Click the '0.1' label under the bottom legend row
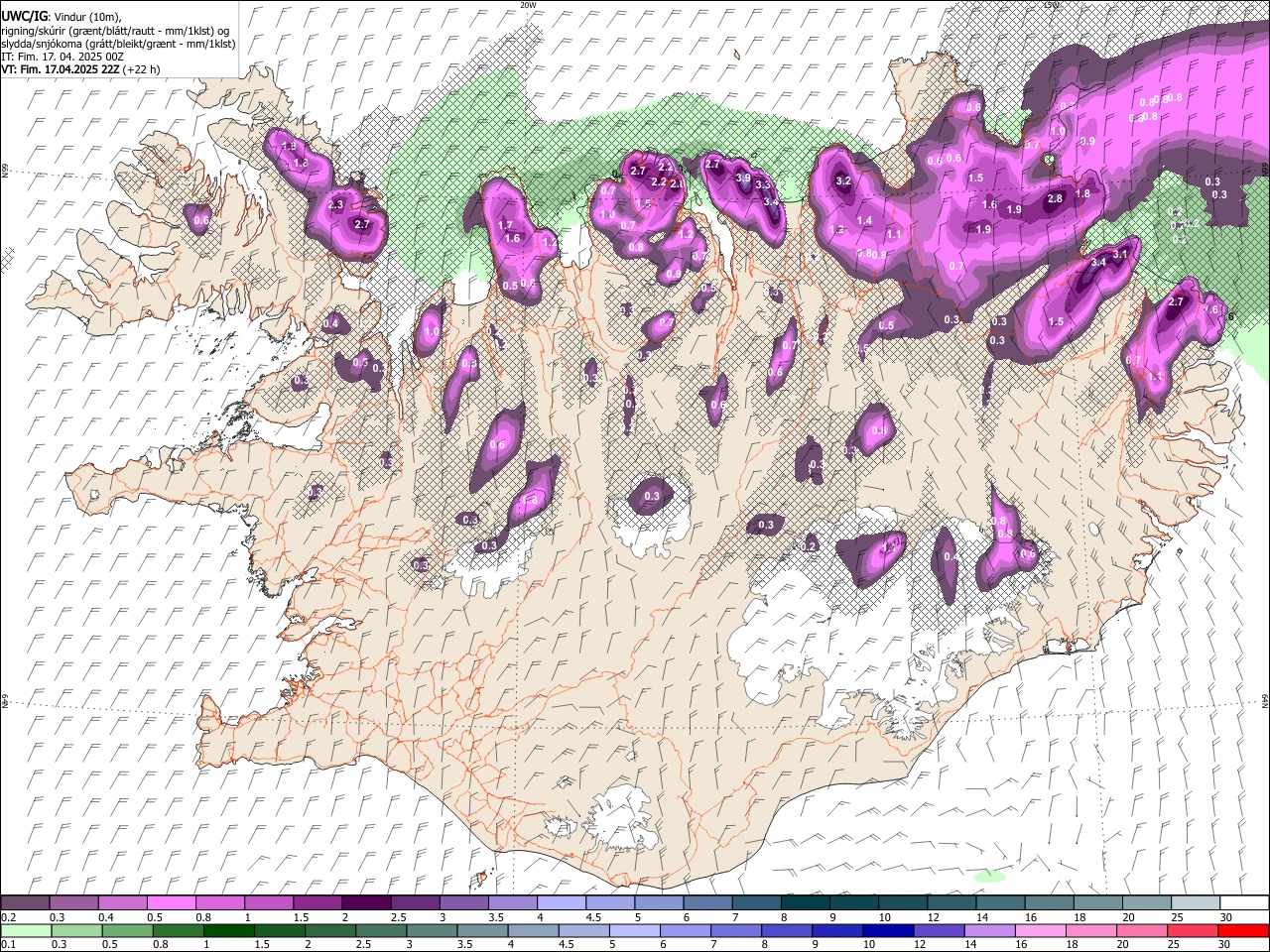Screen dimensions: 1270x952 click(x=8, y=944)
